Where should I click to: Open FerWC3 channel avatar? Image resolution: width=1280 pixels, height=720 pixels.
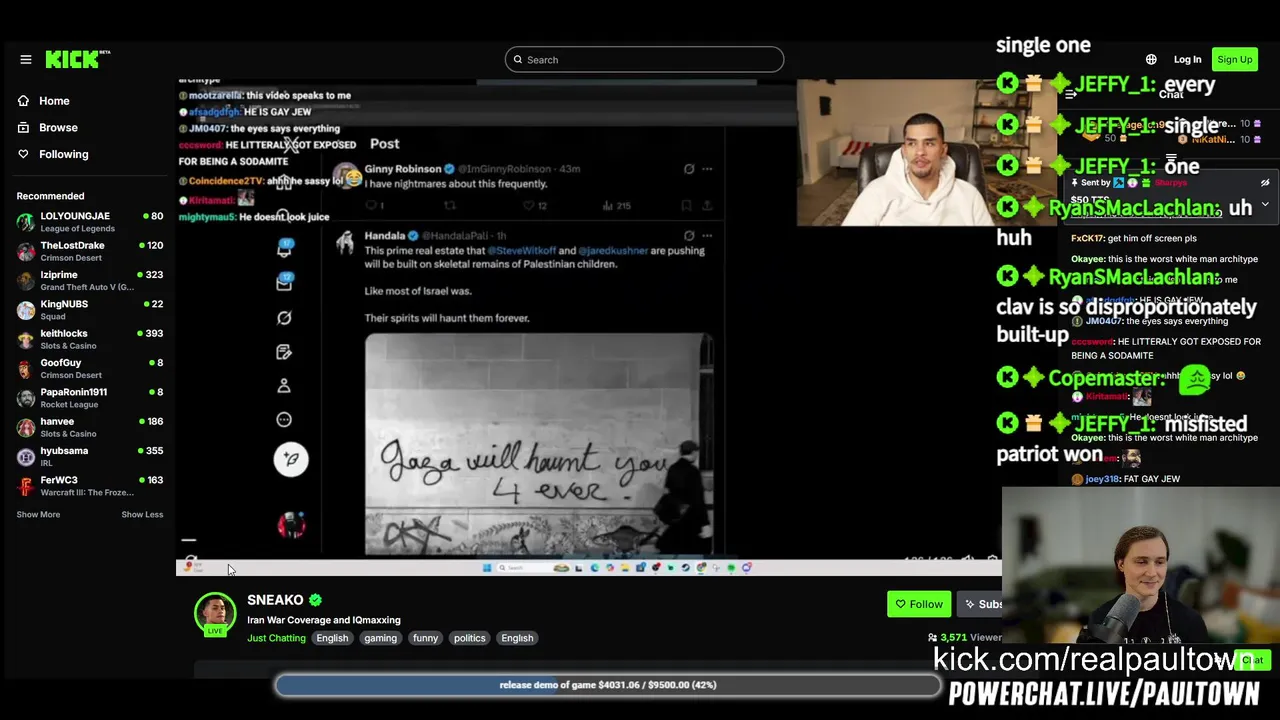pyautogui.click(x=26, y=486)
